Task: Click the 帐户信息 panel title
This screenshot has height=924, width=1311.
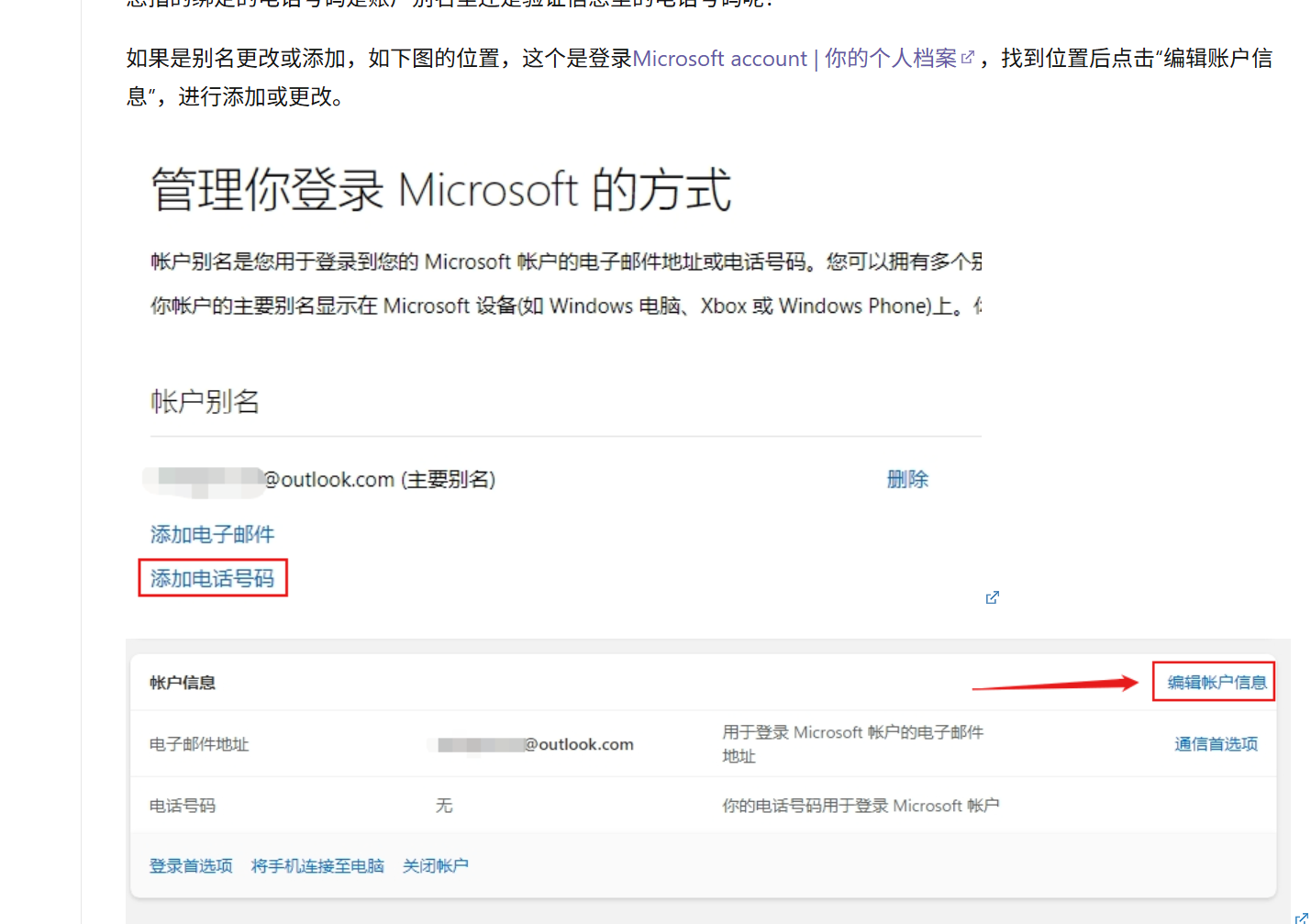Action: pyautogui.click(x=183, y=683)
